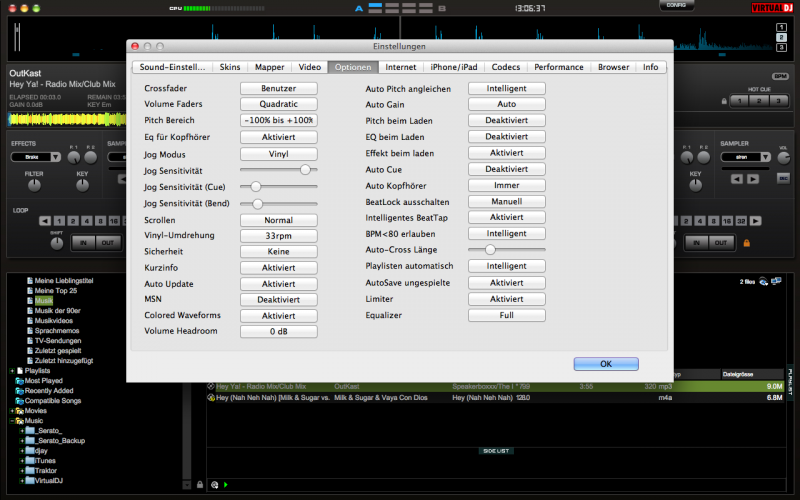Click hot cue 2 on right deck
This screenshot has height=500, width=800.
[759, 101]
